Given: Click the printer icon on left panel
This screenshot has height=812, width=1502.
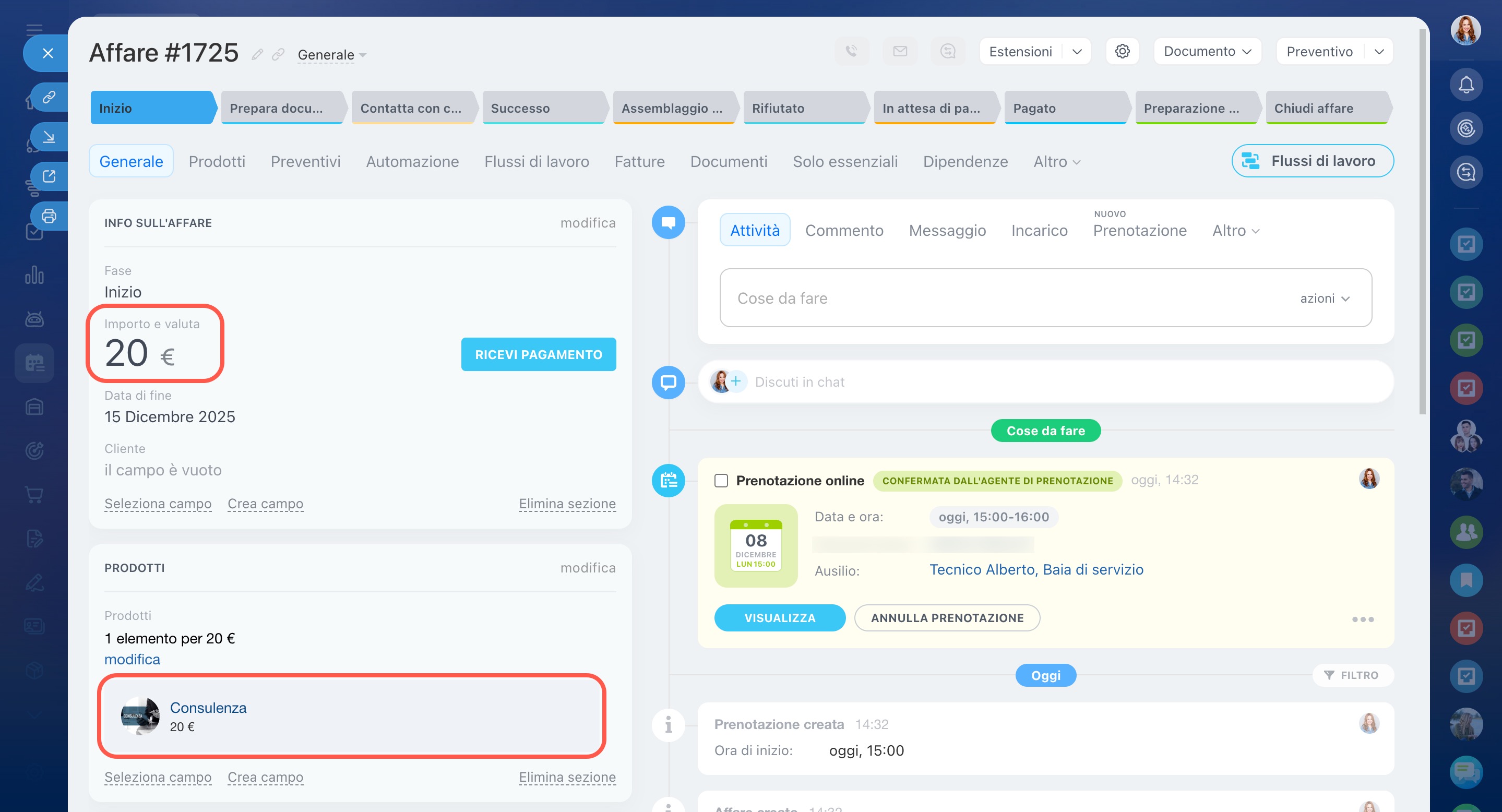Looking at the screenshot, I should [49, 216].
